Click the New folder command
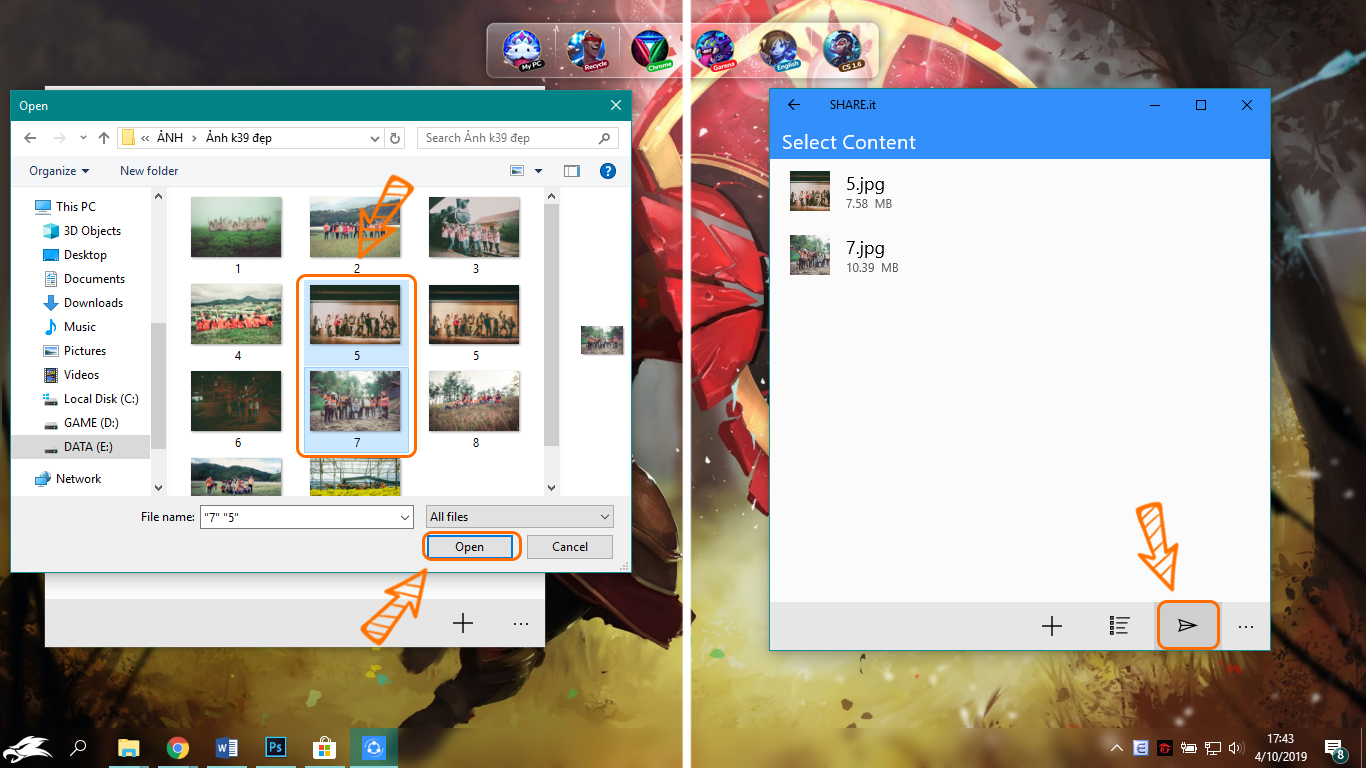 point(149,171)
